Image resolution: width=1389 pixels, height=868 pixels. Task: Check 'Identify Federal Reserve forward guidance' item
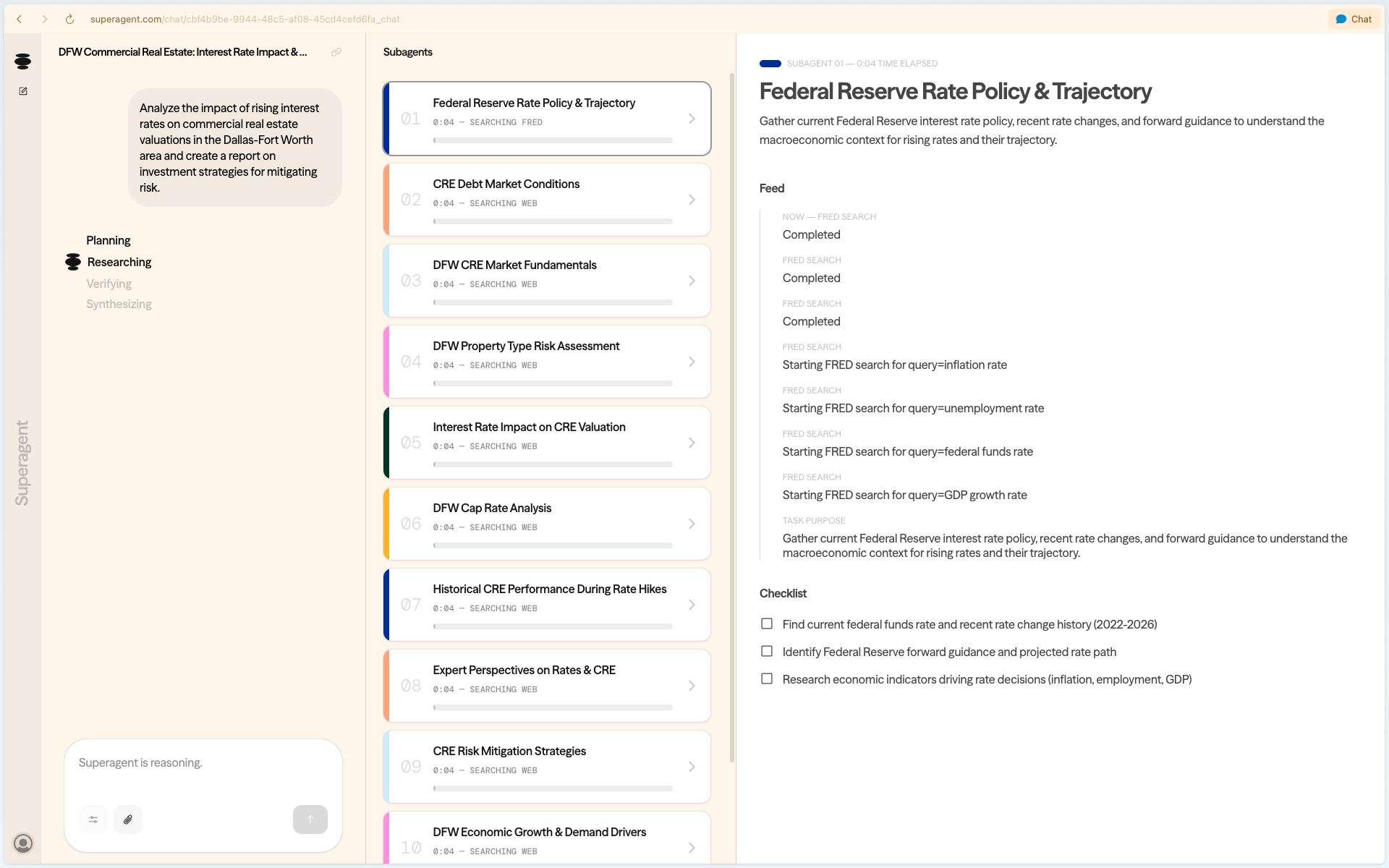pos(767,651)
